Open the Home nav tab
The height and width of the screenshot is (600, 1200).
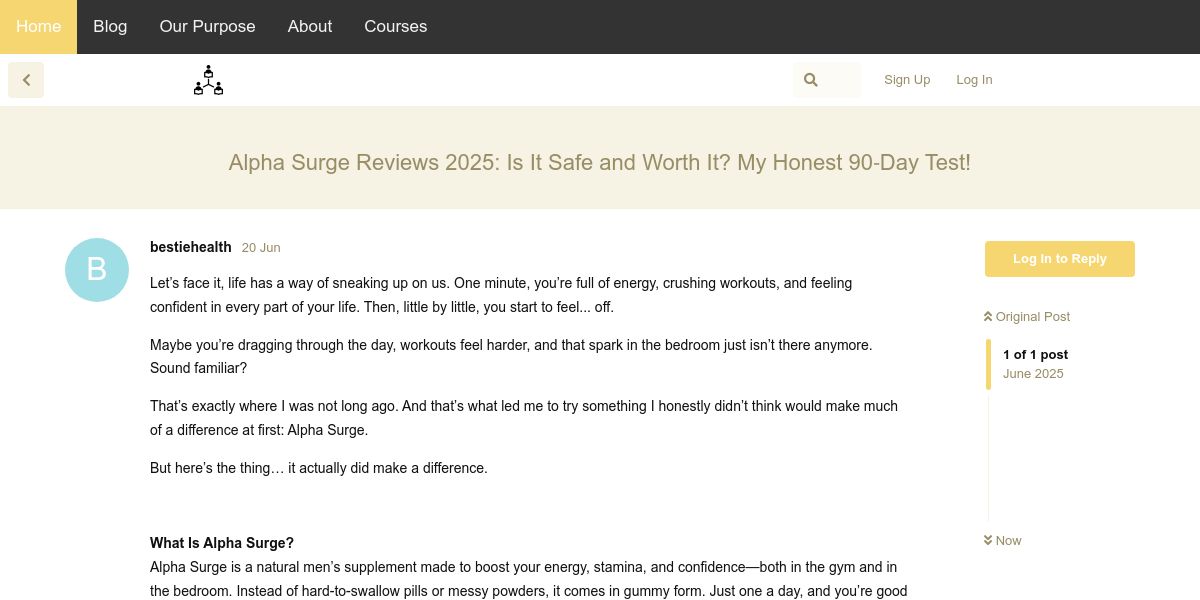point(38,27)
